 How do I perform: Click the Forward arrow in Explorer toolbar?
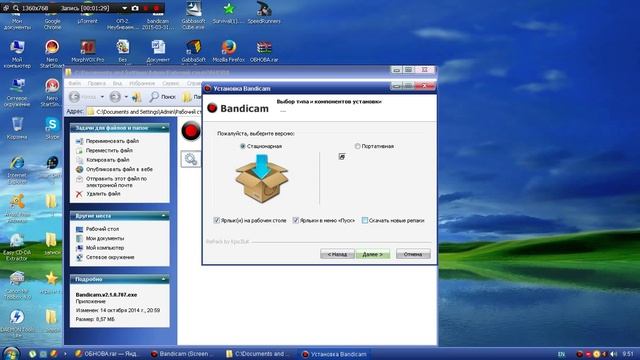point(116,97)
